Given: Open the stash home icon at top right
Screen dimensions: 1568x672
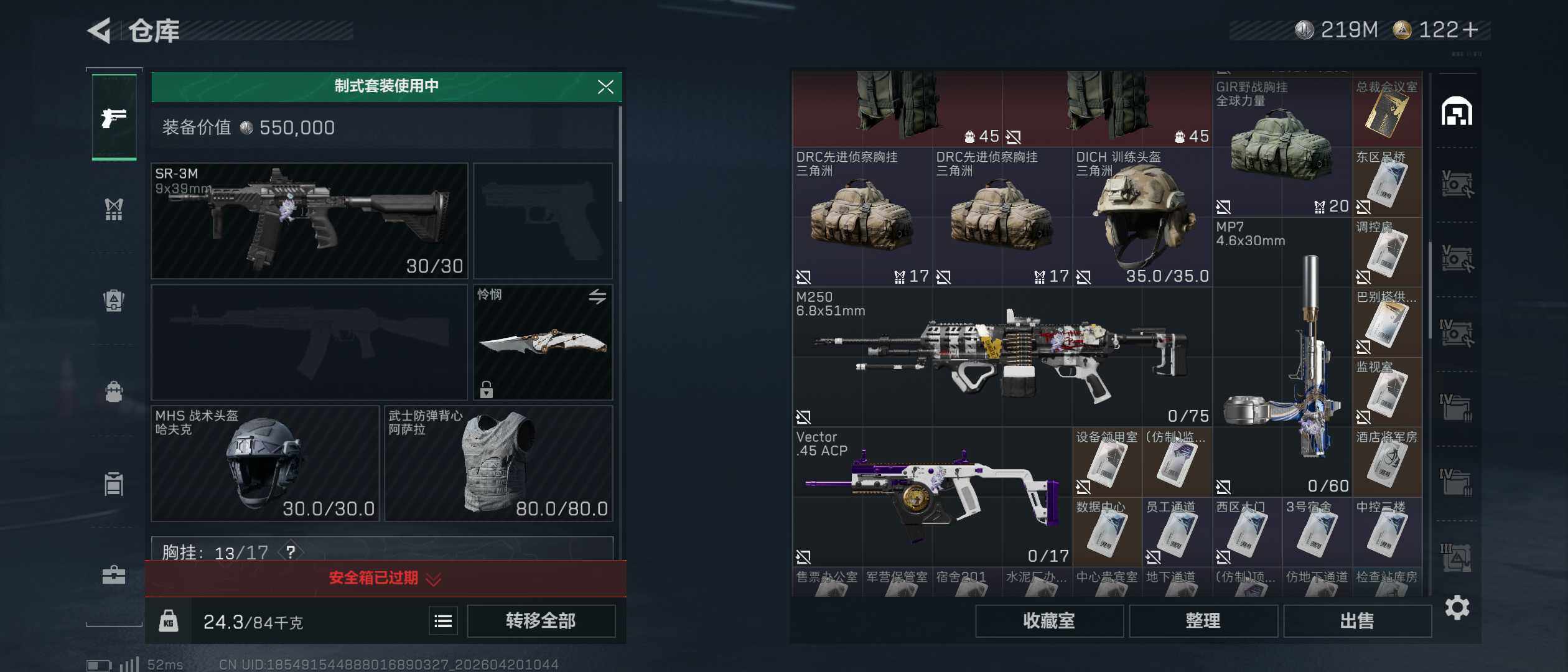Looking at the screenshot, I should coord(1457,112).
